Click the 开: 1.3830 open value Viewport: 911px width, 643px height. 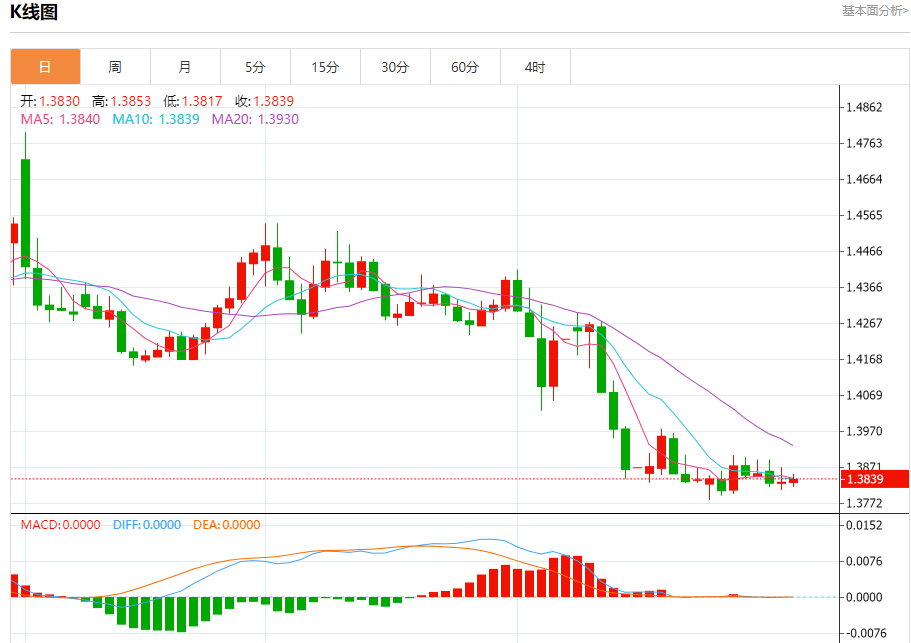(50, 101)
